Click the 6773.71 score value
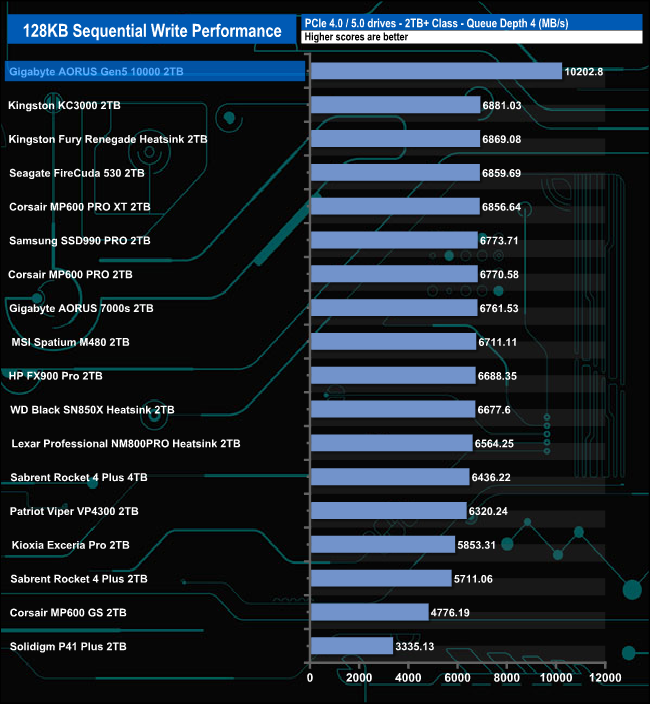The image size is (650, 704). click(x=499, y=241)
